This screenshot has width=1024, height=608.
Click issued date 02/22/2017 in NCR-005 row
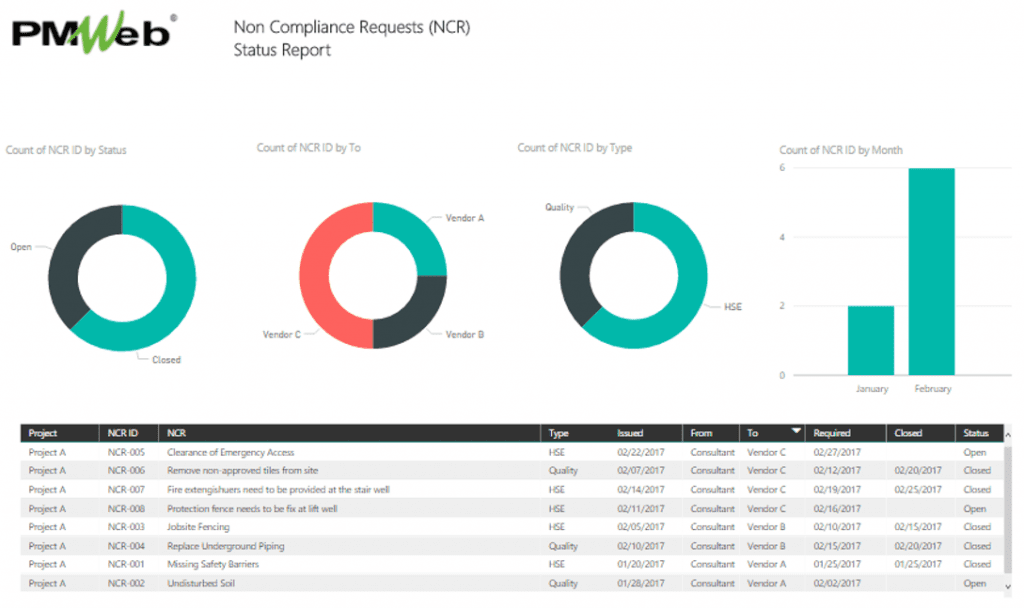coord(641,452)
